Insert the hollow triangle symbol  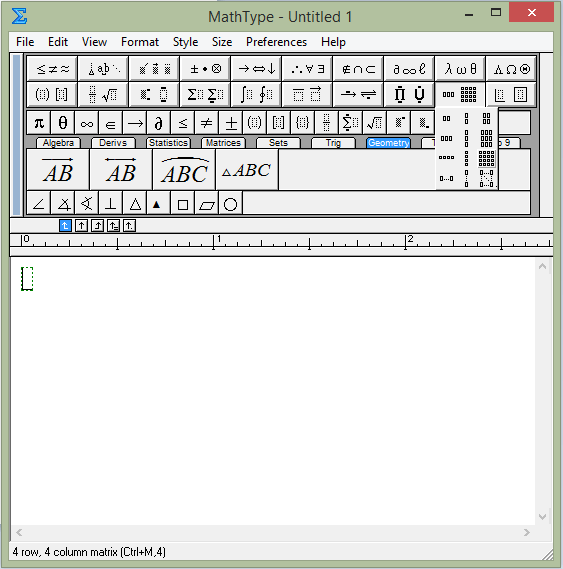(135, 204)
